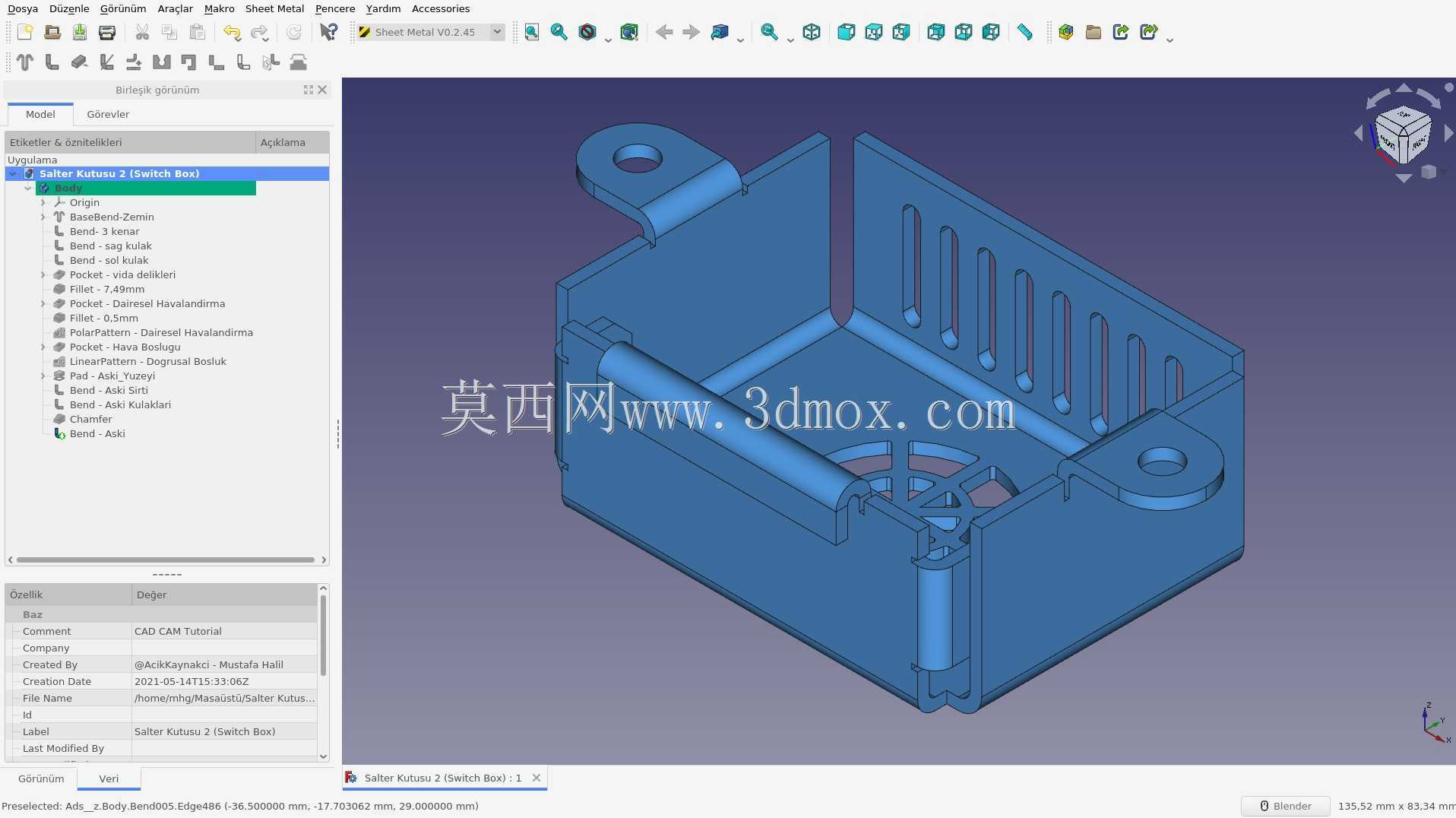Open a file with the folder icon
Viewport: 1456px width, 818px height.
(x=52, y=32)
